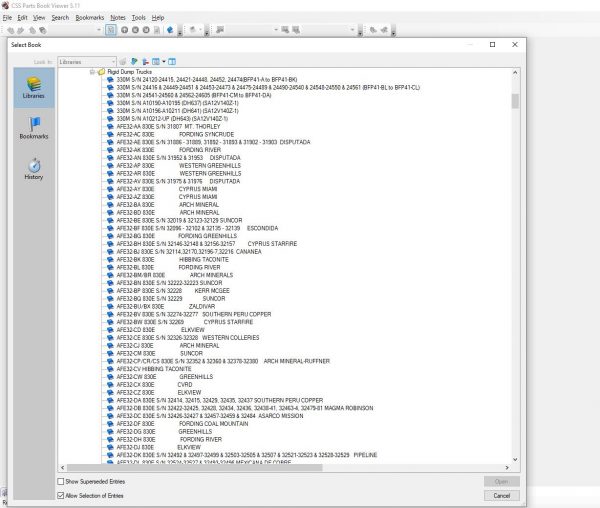Click the vertical scrollbar up arrow

click(515, 72)
